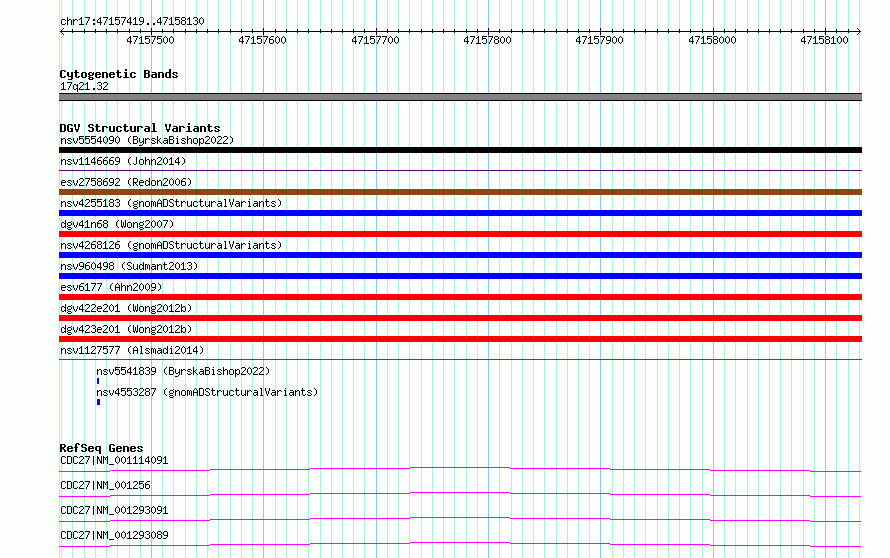
Task: Select the red esv6177 variant bar
Action: [x=460, y=297]
